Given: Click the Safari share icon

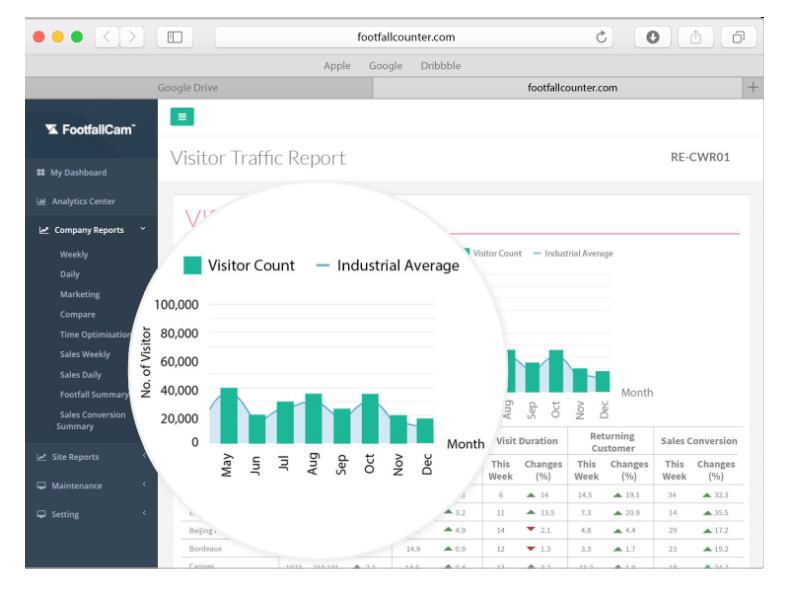Looking at the screenshot, I should [695, 37].
